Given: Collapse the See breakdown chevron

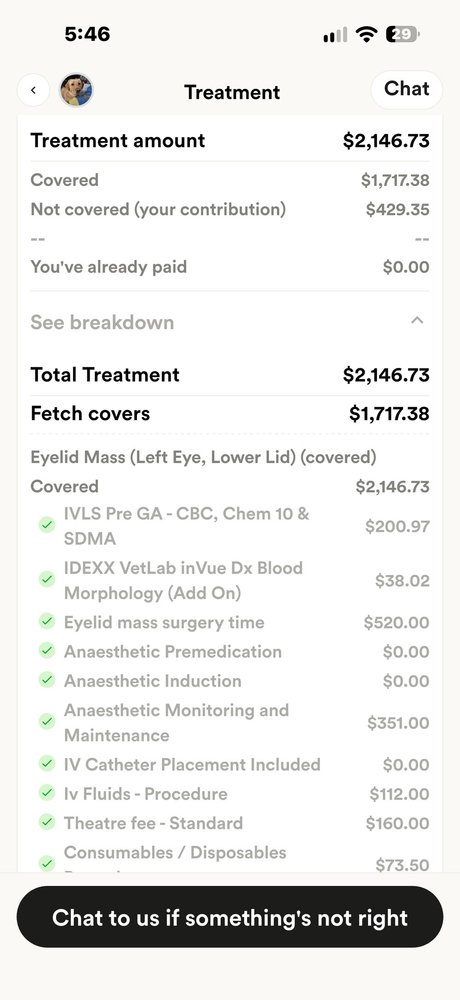Looking at the screenshot, I should pos(417,321).
